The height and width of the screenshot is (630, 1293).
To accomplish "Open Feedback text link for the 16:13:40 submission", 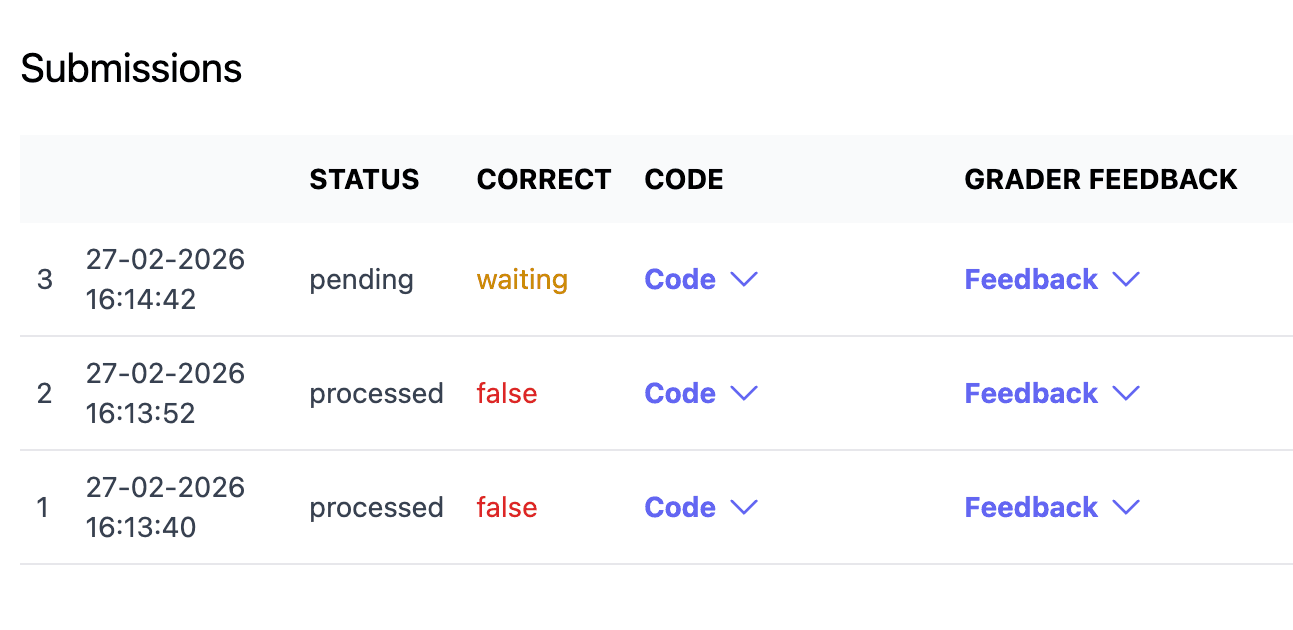I will [x=1031, y=508].
